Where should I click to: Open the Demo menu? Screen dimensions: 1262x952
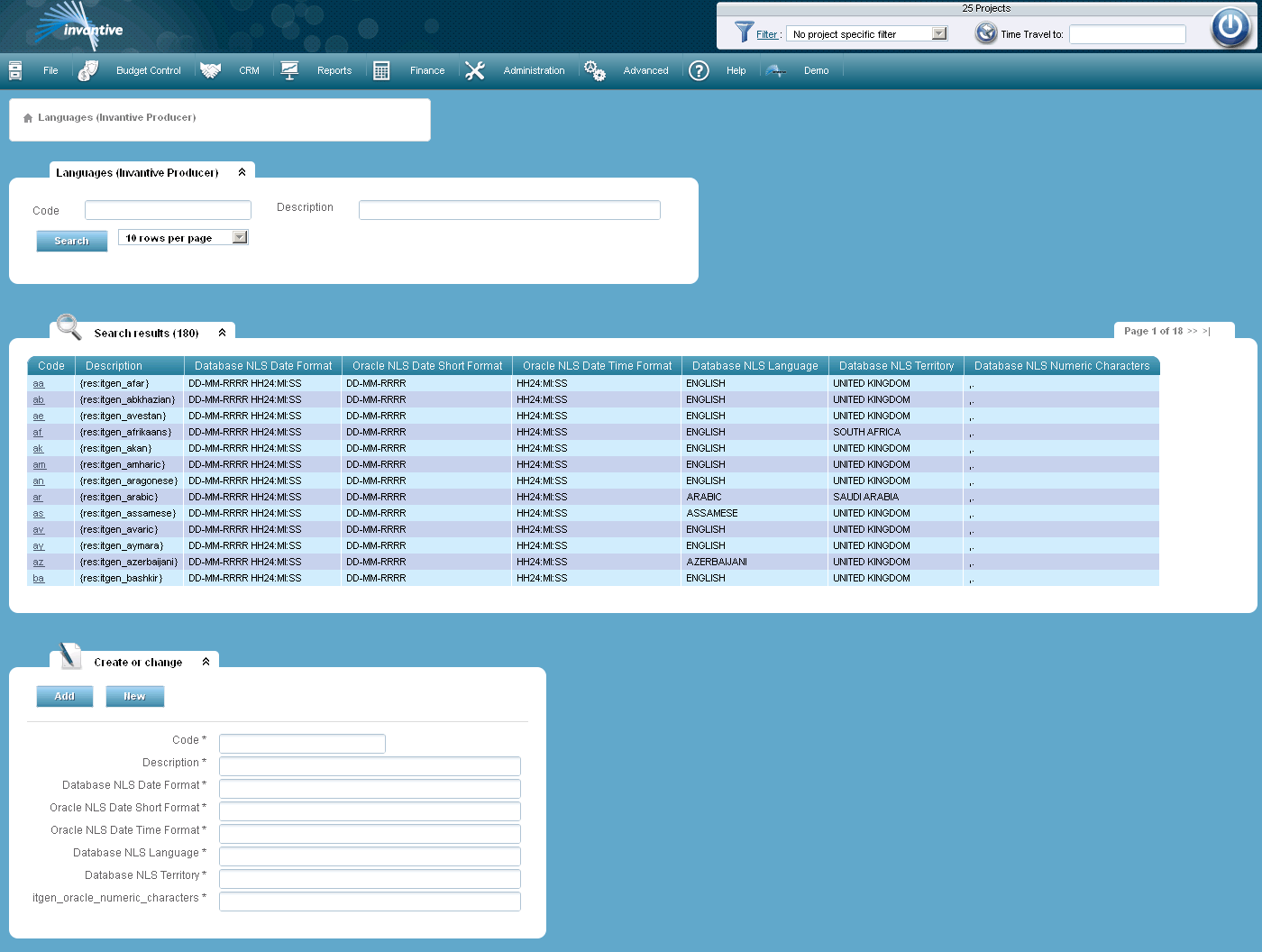816,70
